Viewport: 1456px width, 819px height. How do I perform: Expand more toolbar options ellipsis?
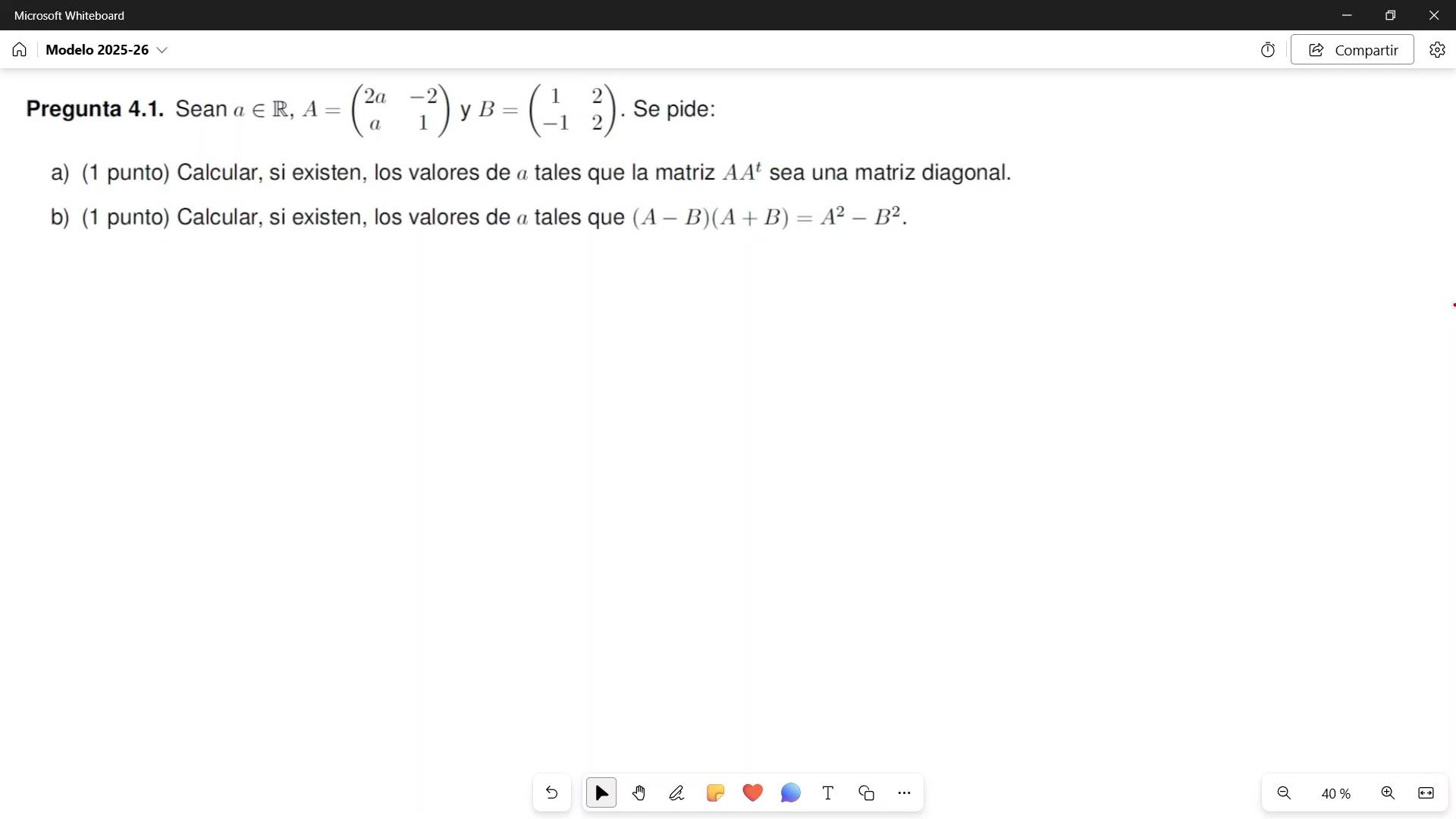coord(904,793)
